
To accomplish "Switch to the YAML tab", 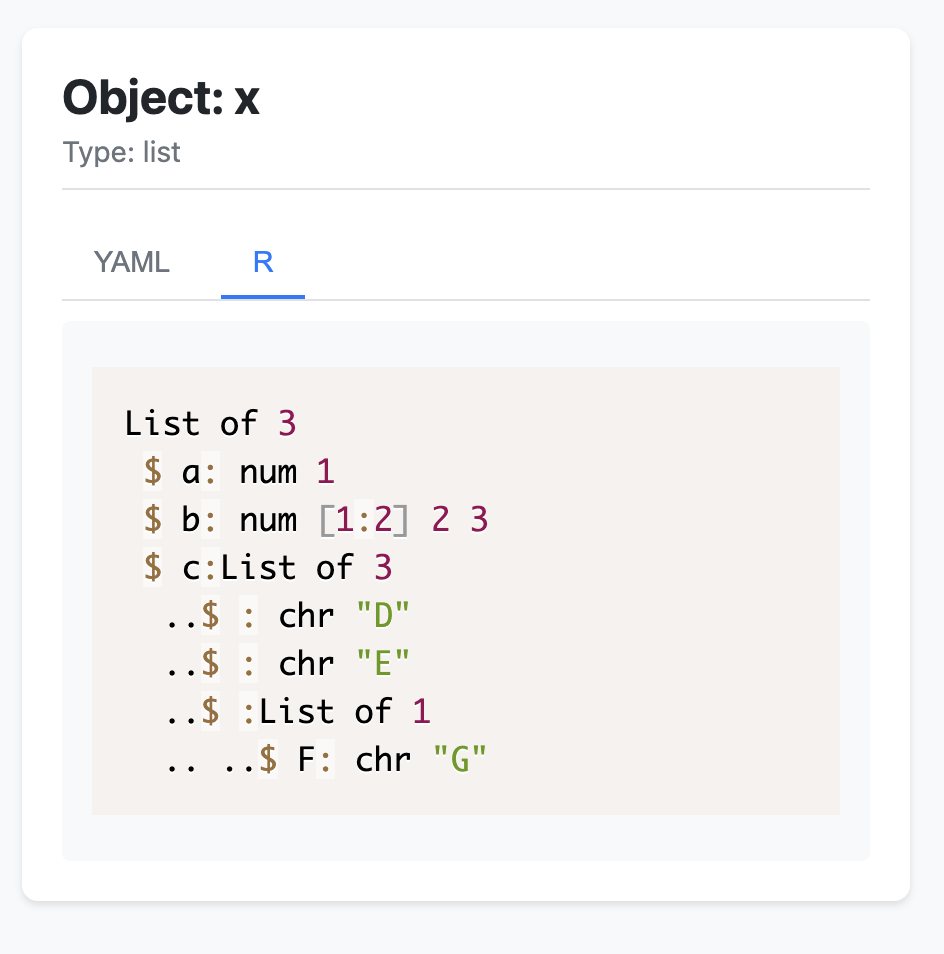I will pos(131,262).
